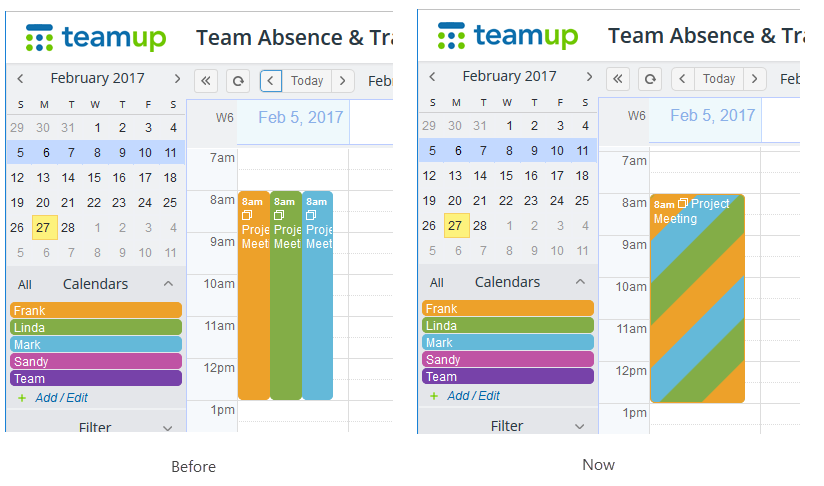Toggle Sandy calendar in Now sidebar

(x=508, y=359)
